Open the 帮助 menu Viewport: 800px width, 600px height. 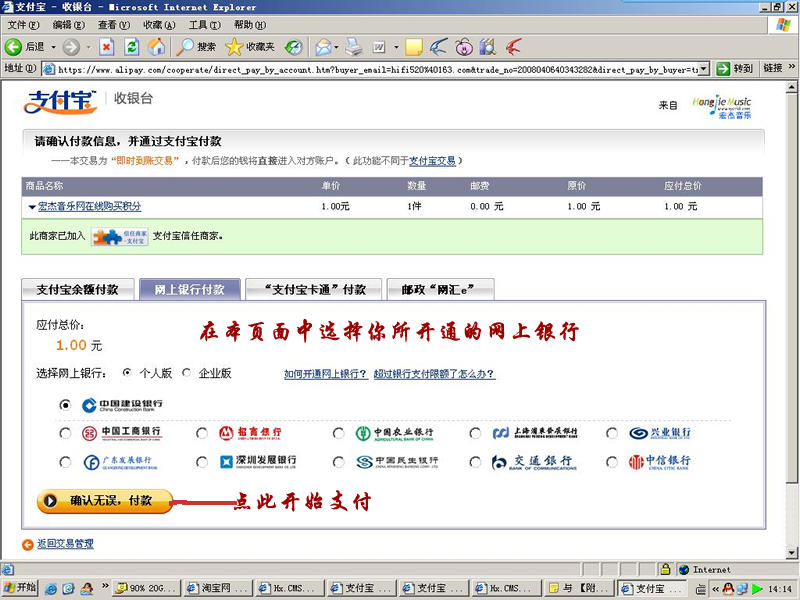coord(249,24)
